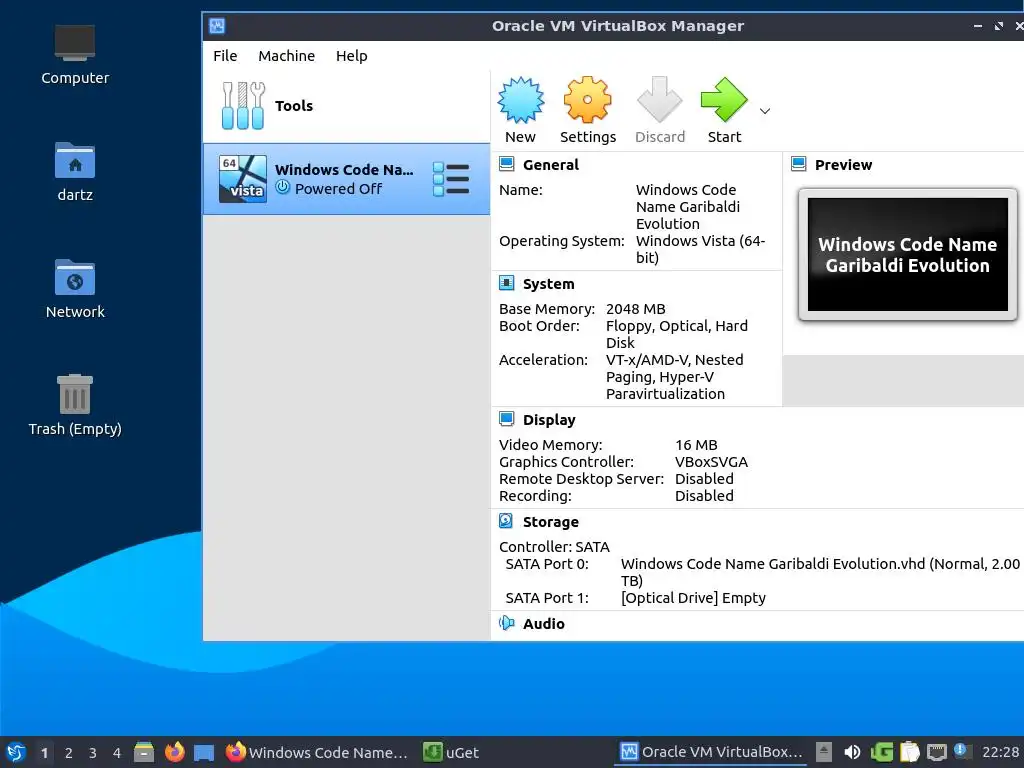1024x768 pixels.
Task: Open the volume speaker tray icon
Action: point(852,752)
